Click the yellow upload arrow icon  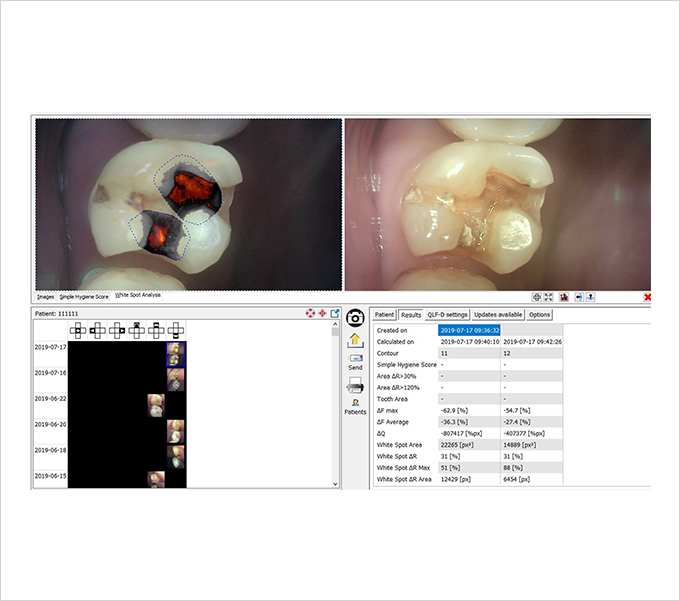coord(355,341)
